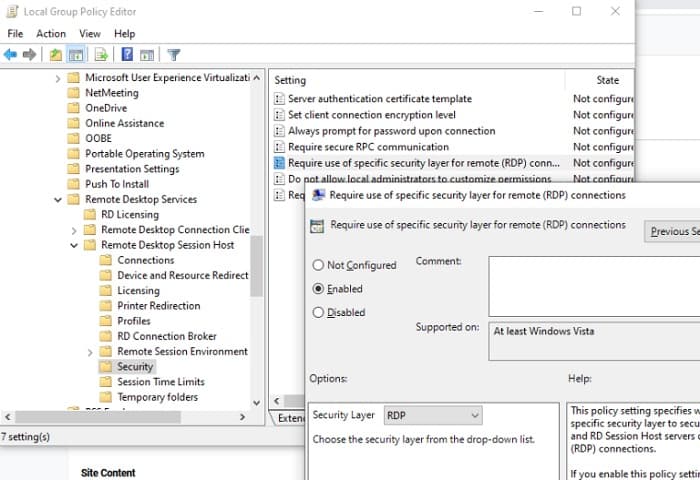Click the policy dialog title bar icon
The width and height of the screenshot is (700, 480).
318,195
